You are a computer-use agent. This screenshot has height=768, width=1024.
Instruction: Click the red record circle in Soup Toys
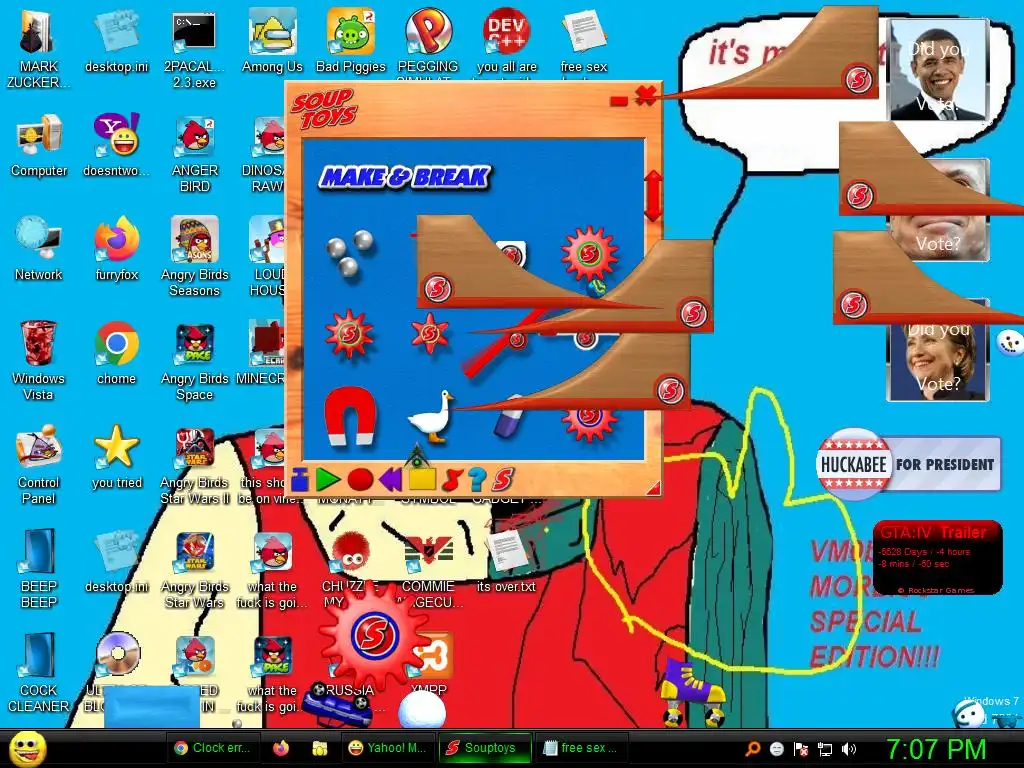(x=360, y=479)
